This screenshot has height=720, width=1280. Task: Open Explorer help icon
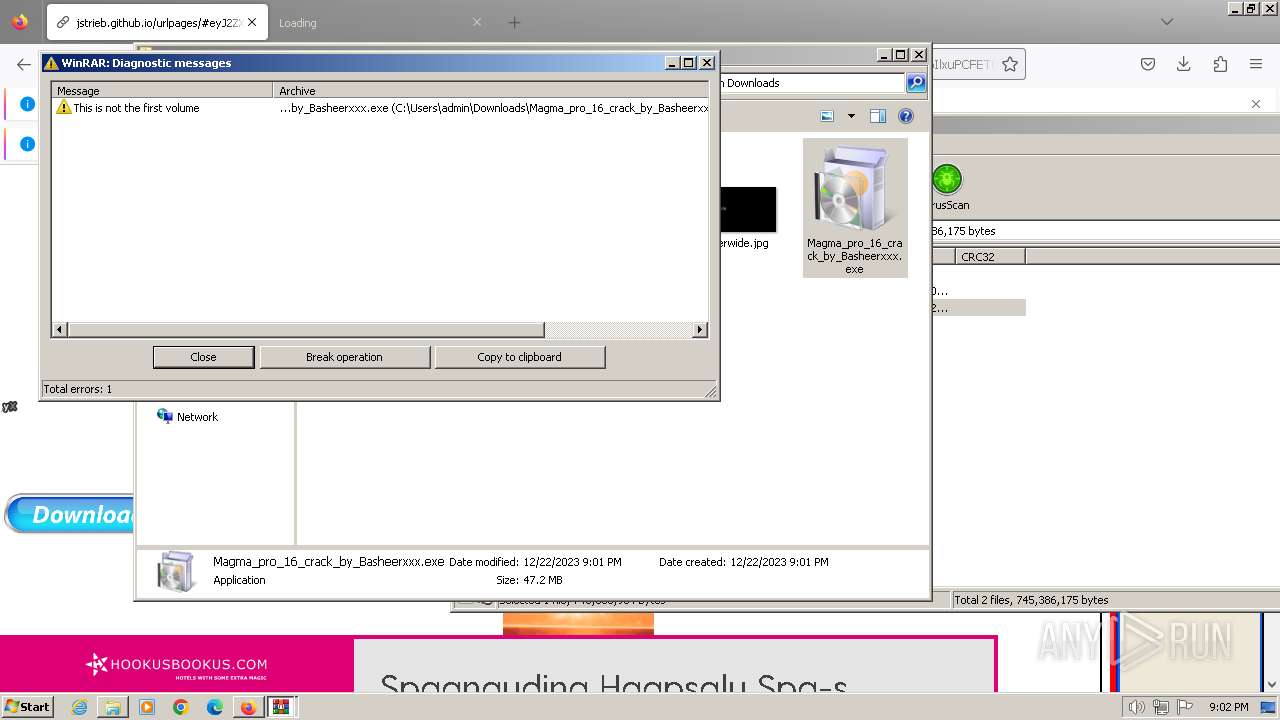point(906,116)
